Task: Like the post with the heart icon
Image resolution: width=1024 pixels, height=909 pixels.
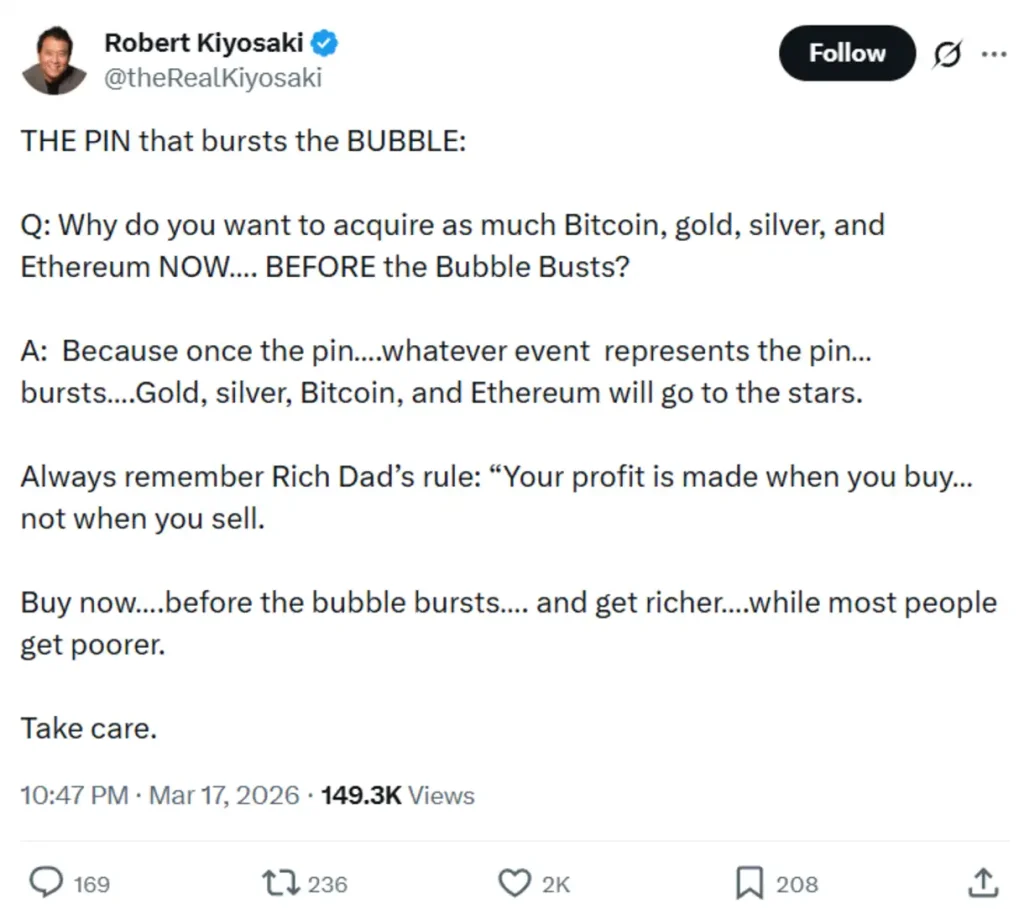Action: point(514,883)
